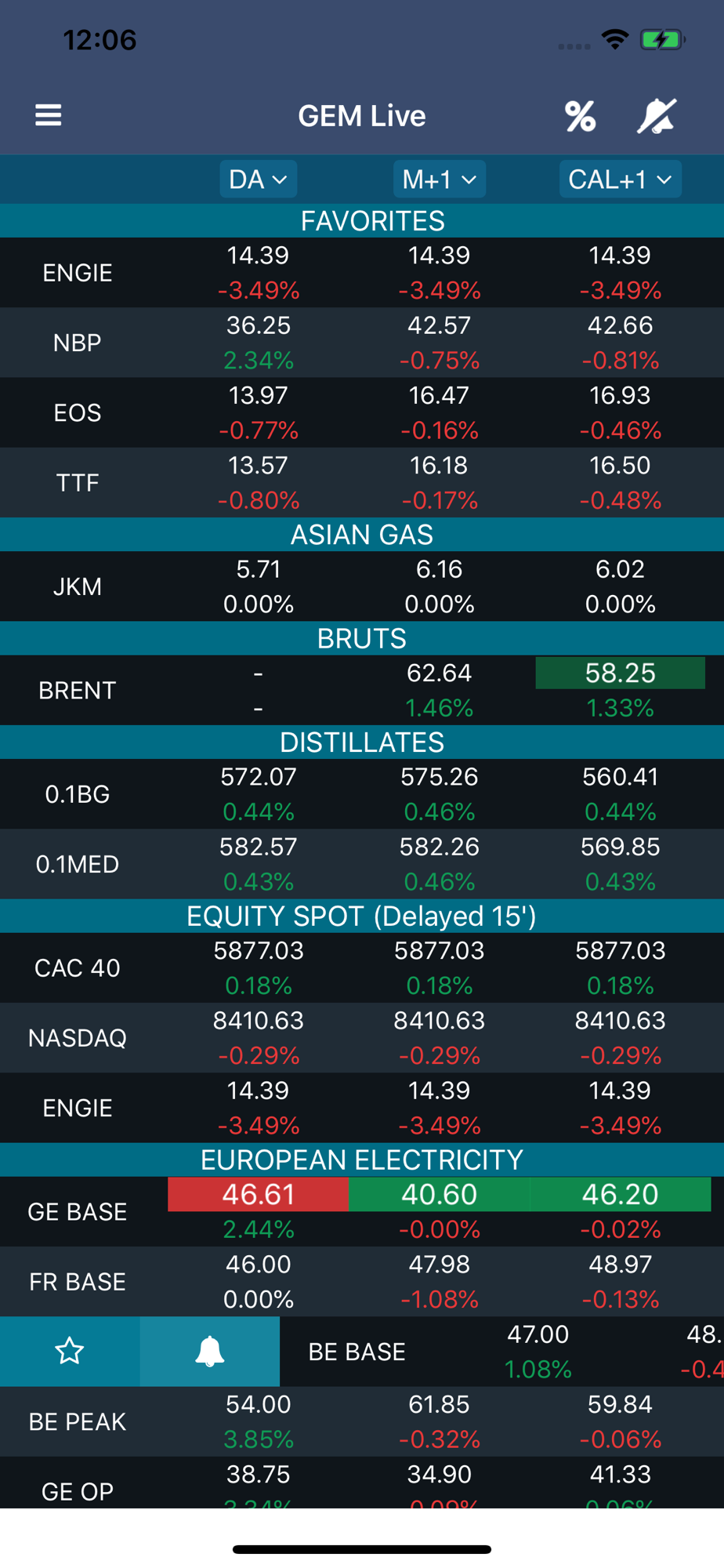Screen dimensions: 724x1568
Task: Tap the highlighted BRENT 58.25 cell
Action: (620, 673)
